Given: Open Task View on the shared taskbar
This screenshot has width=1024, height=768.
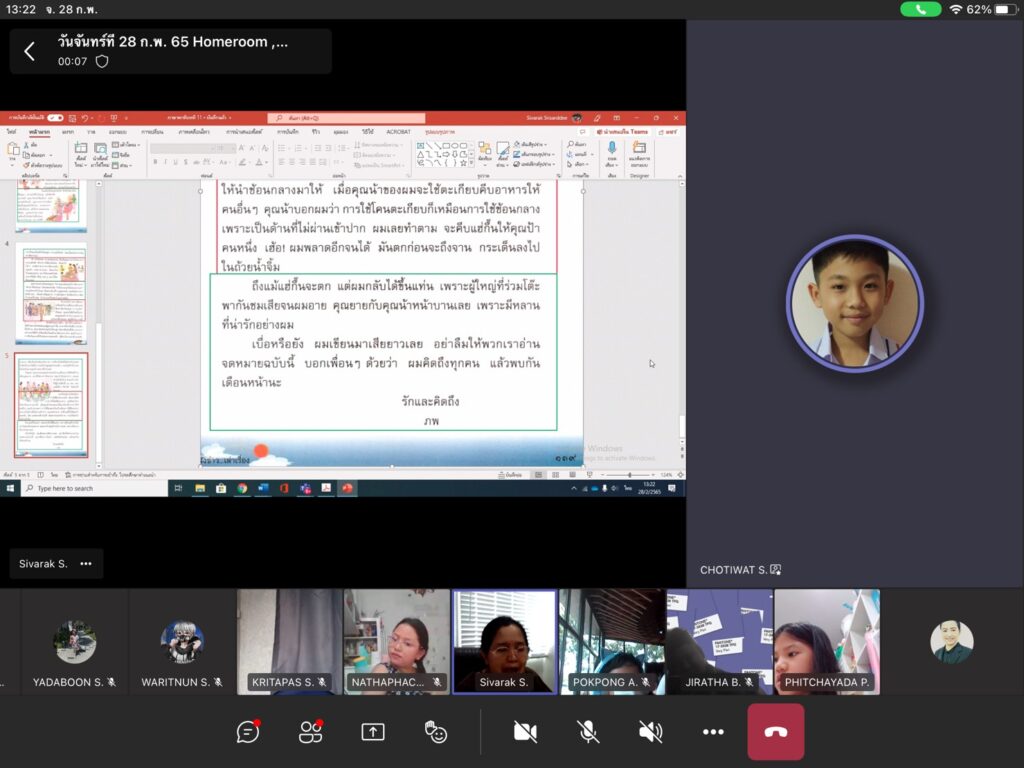Looking at the screenshot, I should (x=178, y=488).
